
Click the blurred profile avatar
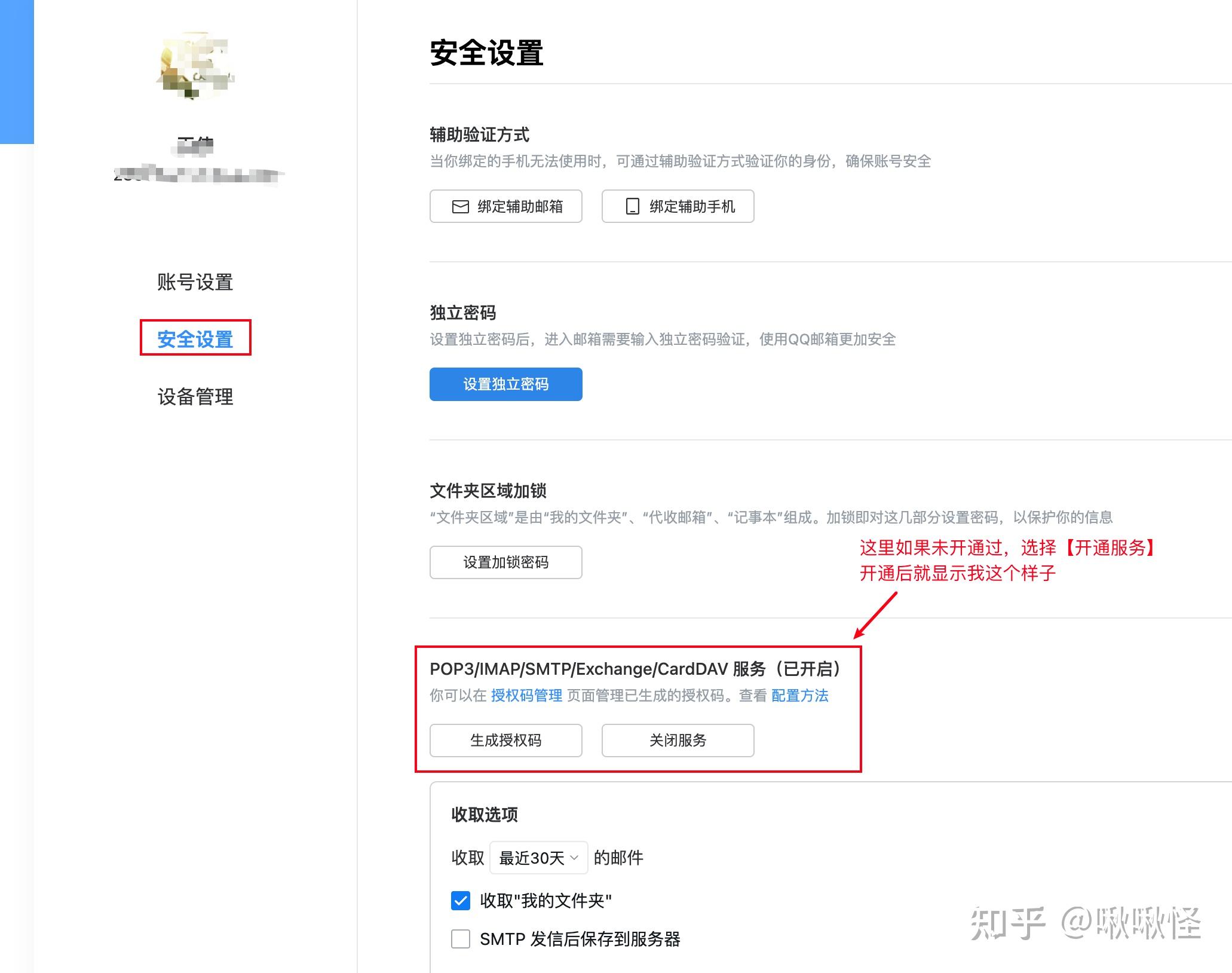click(195, 67)
